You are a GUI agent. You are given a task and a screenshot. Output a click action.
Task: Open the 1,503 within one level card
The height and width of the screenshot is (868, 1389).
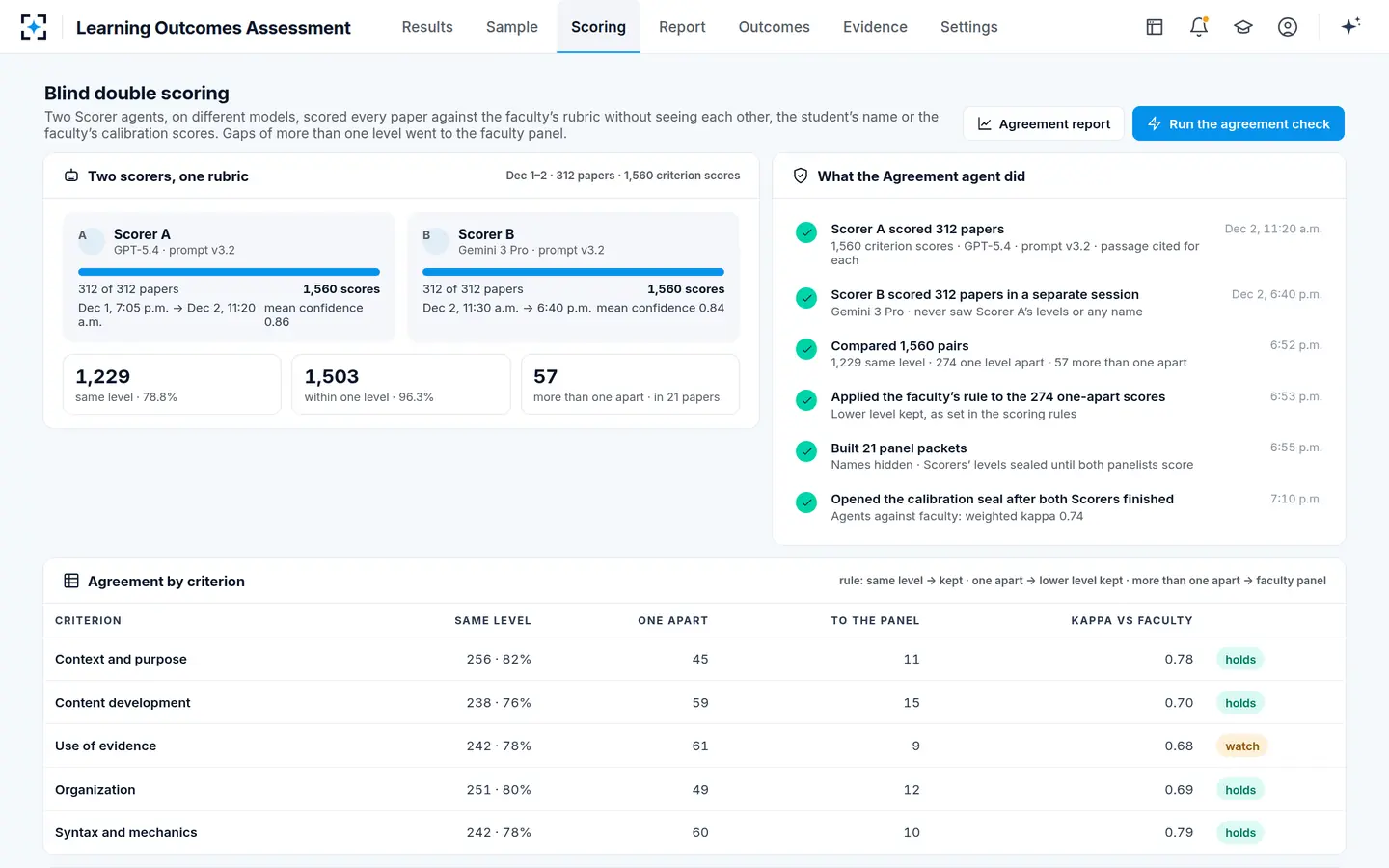[401, 384]
